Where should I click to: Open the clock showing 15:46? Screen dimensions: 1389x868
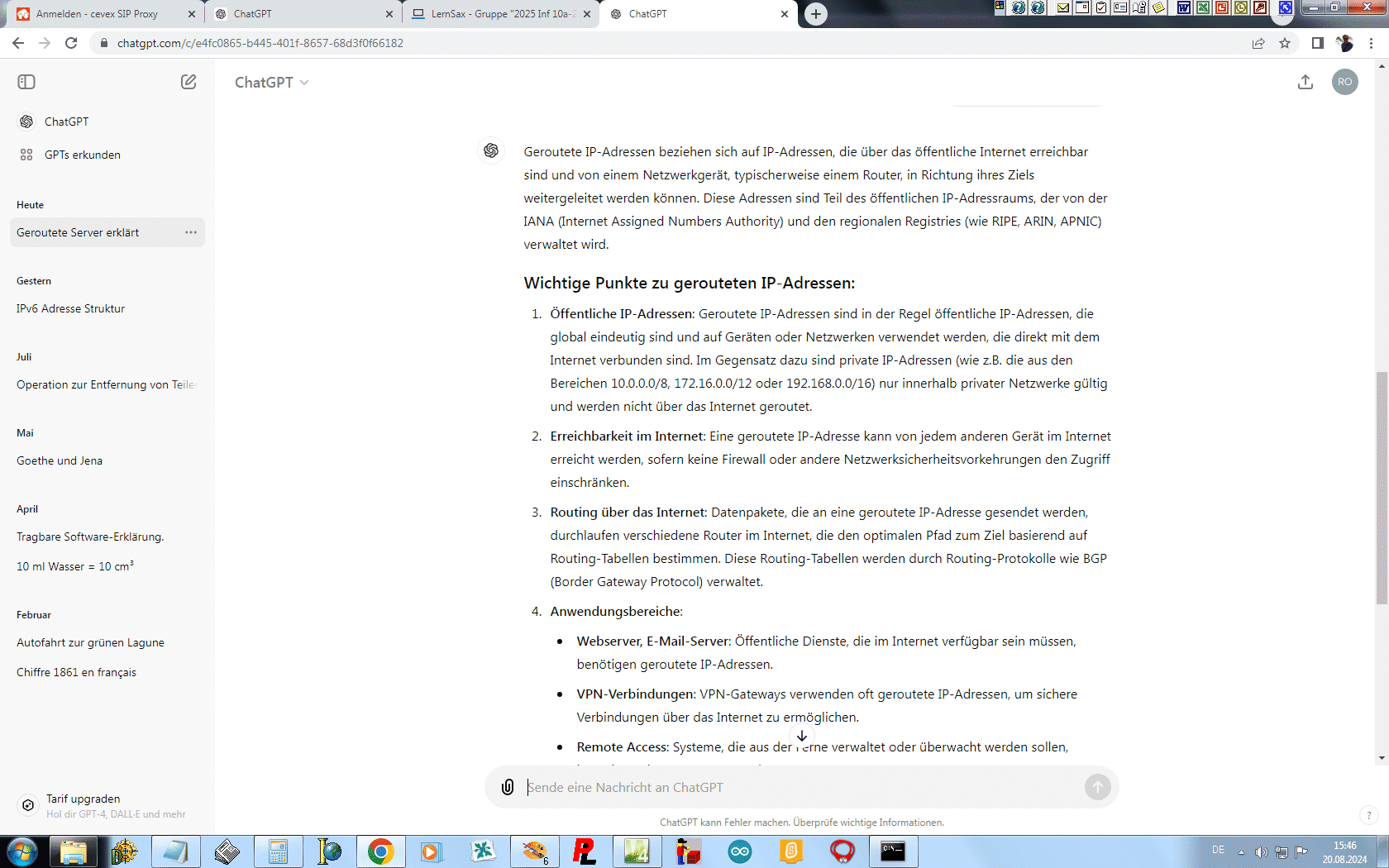pos(1344,852)
